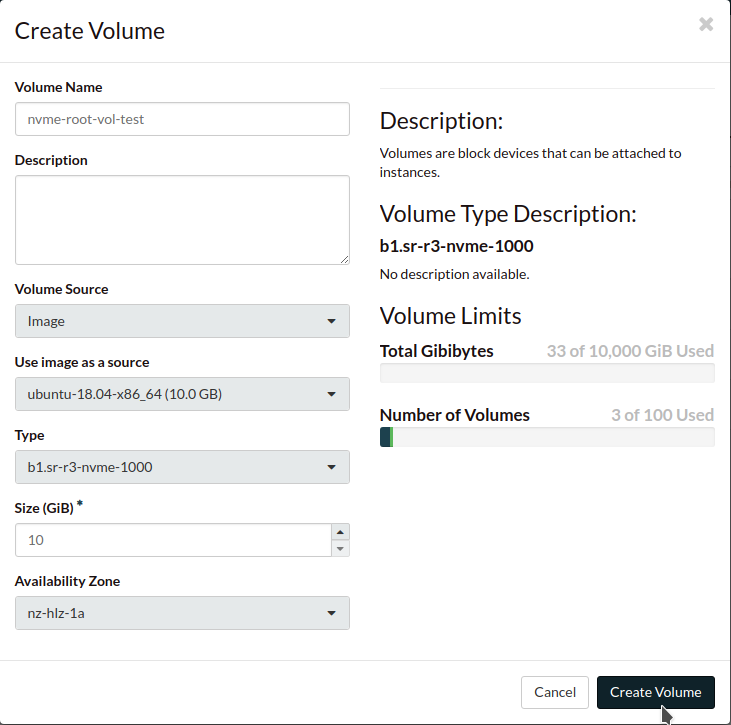Click the Number of Volumes usage bar
This screenshot has width=731, height=725.
(x=547, y=437)
